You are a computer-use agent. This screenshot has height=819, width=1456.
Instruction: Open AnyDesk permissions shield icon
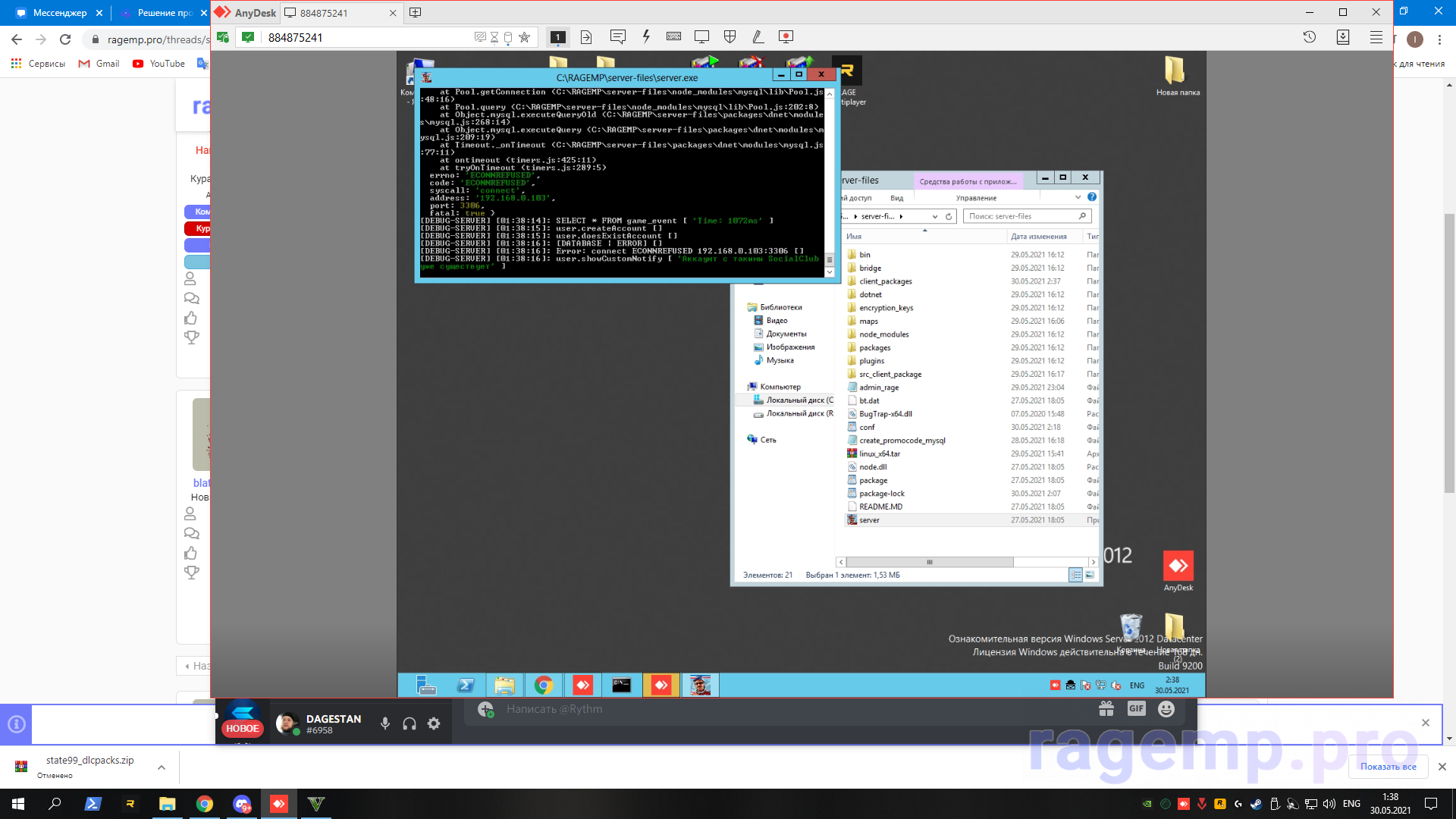click(730, 36)
